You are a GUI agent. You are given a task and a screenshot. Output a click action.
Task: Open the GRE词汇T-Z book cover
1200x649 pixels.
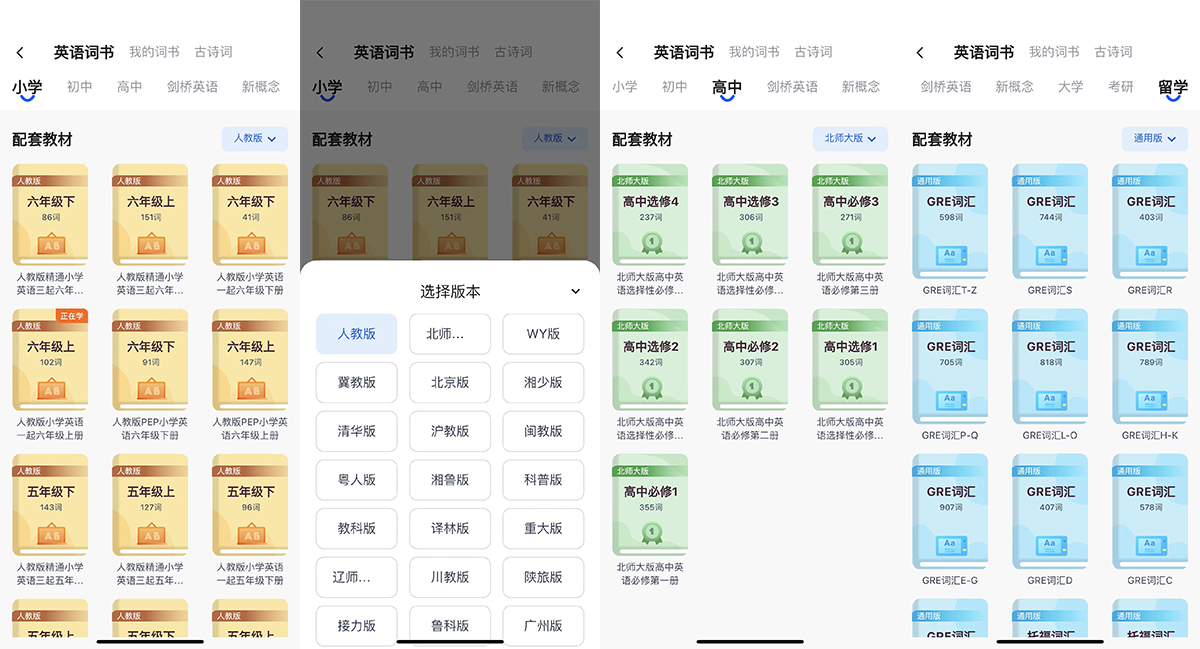(x=949, y=222)
